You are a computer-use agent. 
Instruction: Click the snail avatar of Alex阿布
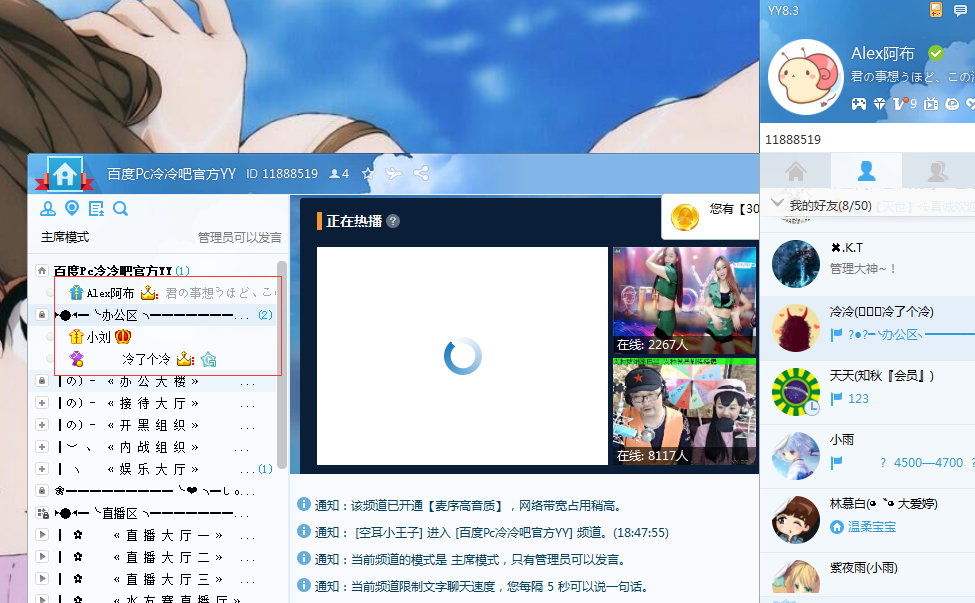806,77
